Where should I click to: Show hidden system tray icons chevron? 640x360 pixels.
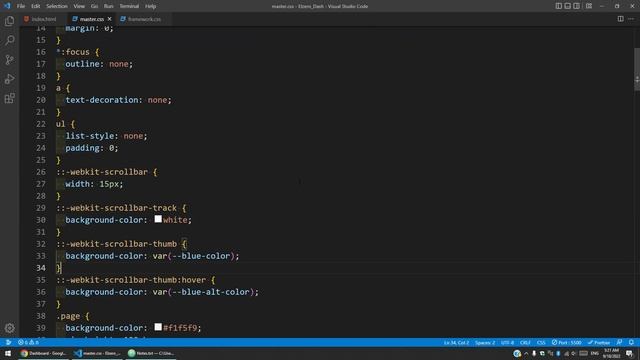pos(526,353)
